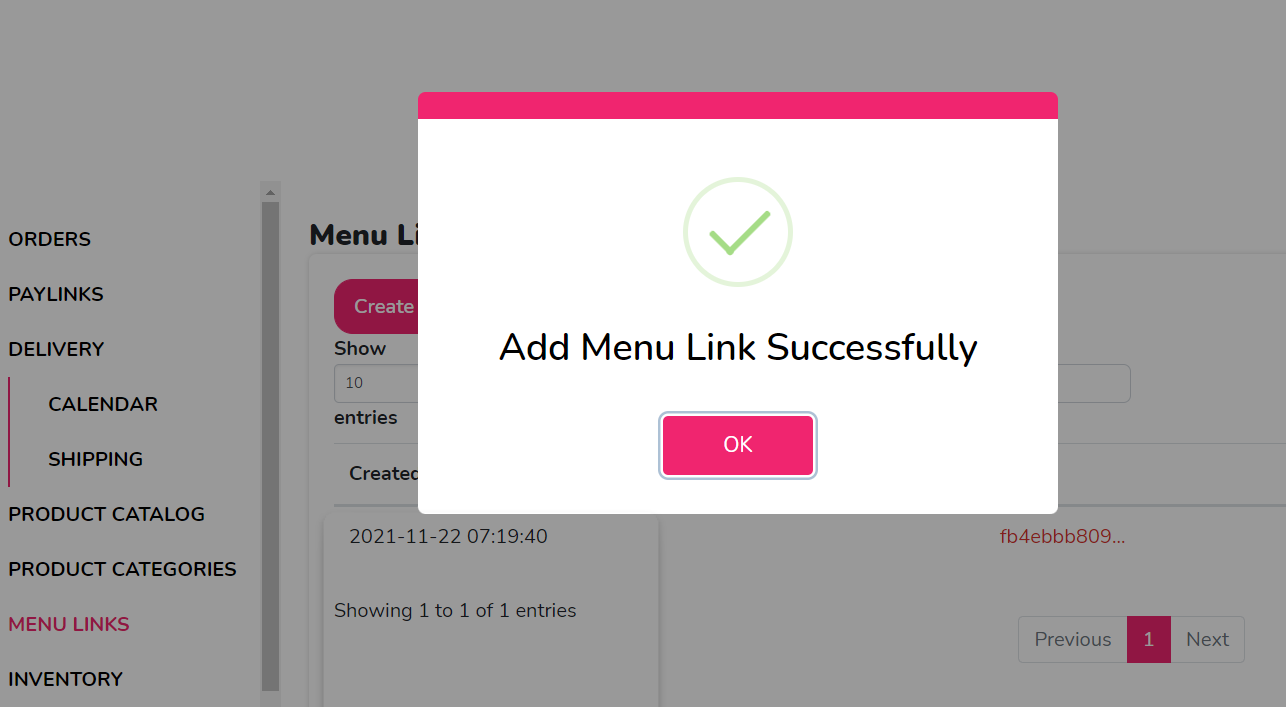Click the search input field beside the dialog
Viewport: 1286px width, 707px height.
(x=1094, y=384)
